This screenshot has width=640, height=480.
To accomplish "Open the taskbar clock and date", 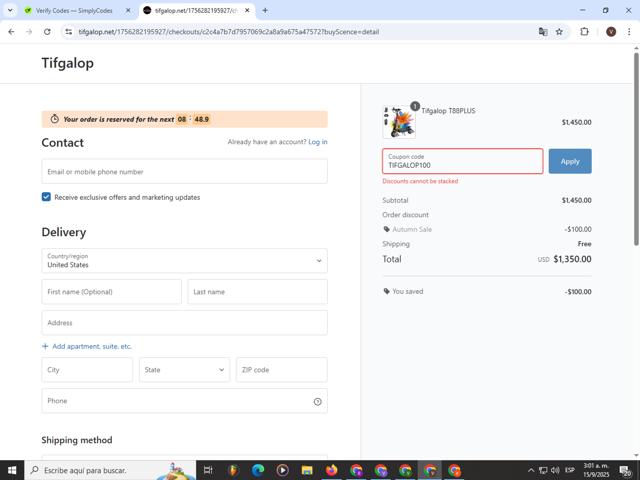I will pos(596,470).
